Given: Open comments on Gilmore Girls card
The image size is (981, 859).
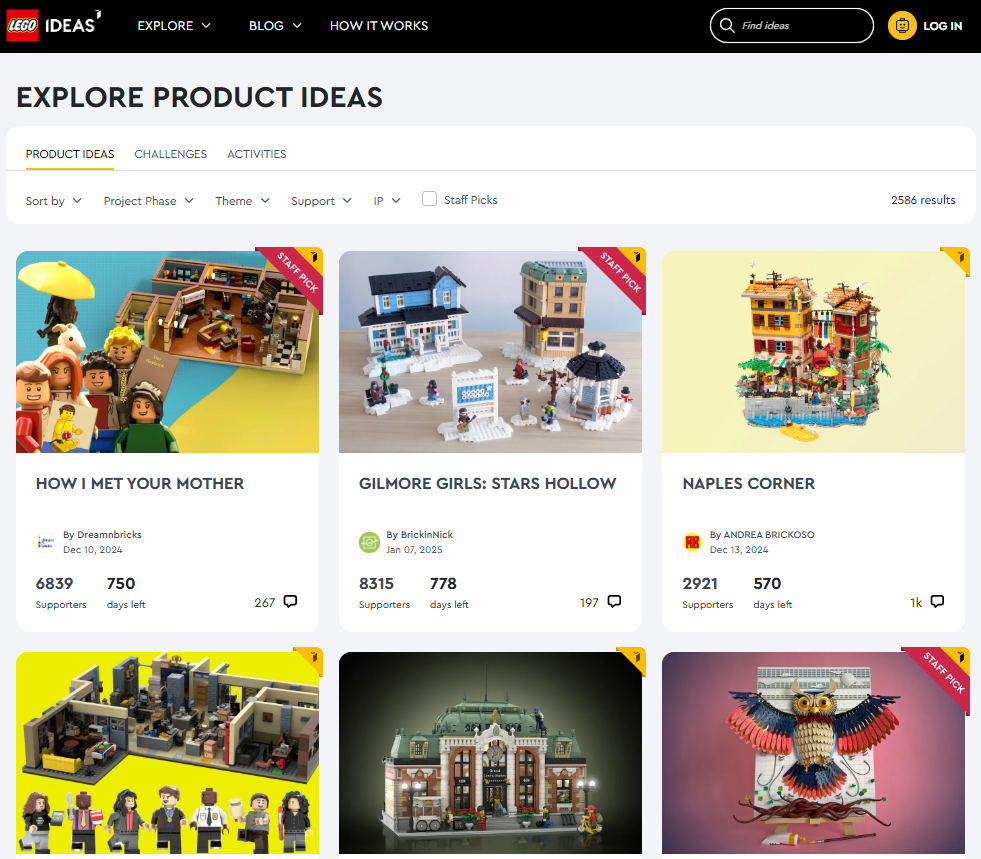Looking at the screenshot, I should [614, 602].
